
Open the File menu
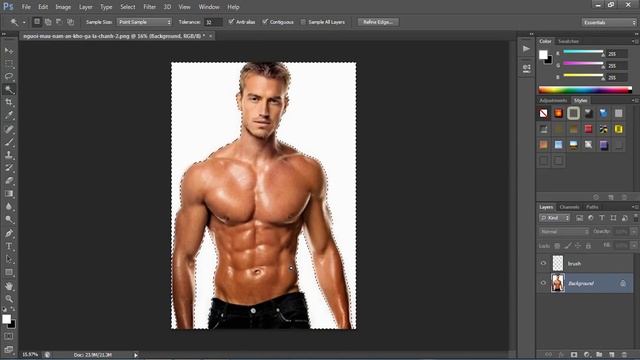click(26, 7)
